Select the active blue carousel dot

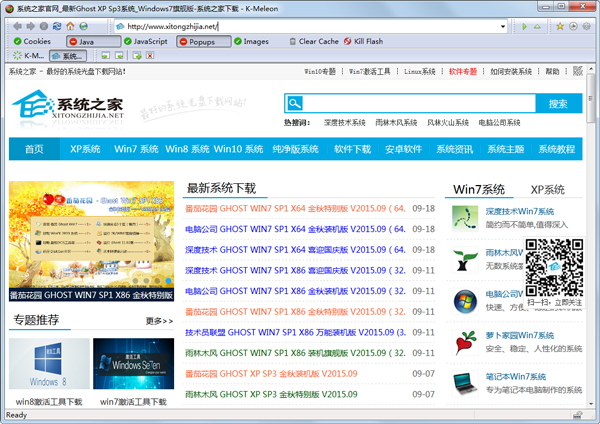pyautogui.click(x=168, y=281)
